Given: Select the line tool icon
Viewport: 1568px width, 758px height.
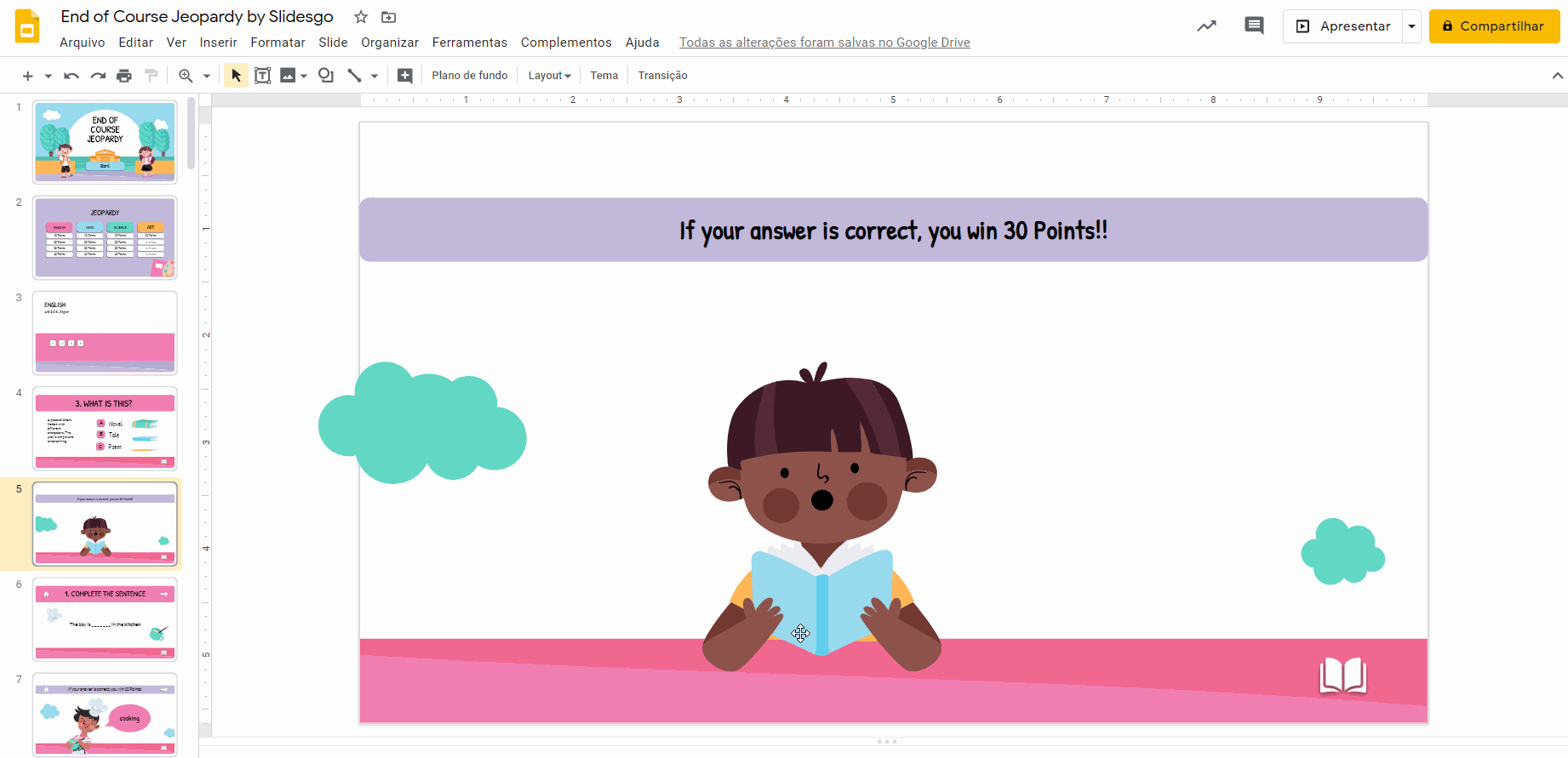Looking at the screenshot, I should [x=354, y=76].
